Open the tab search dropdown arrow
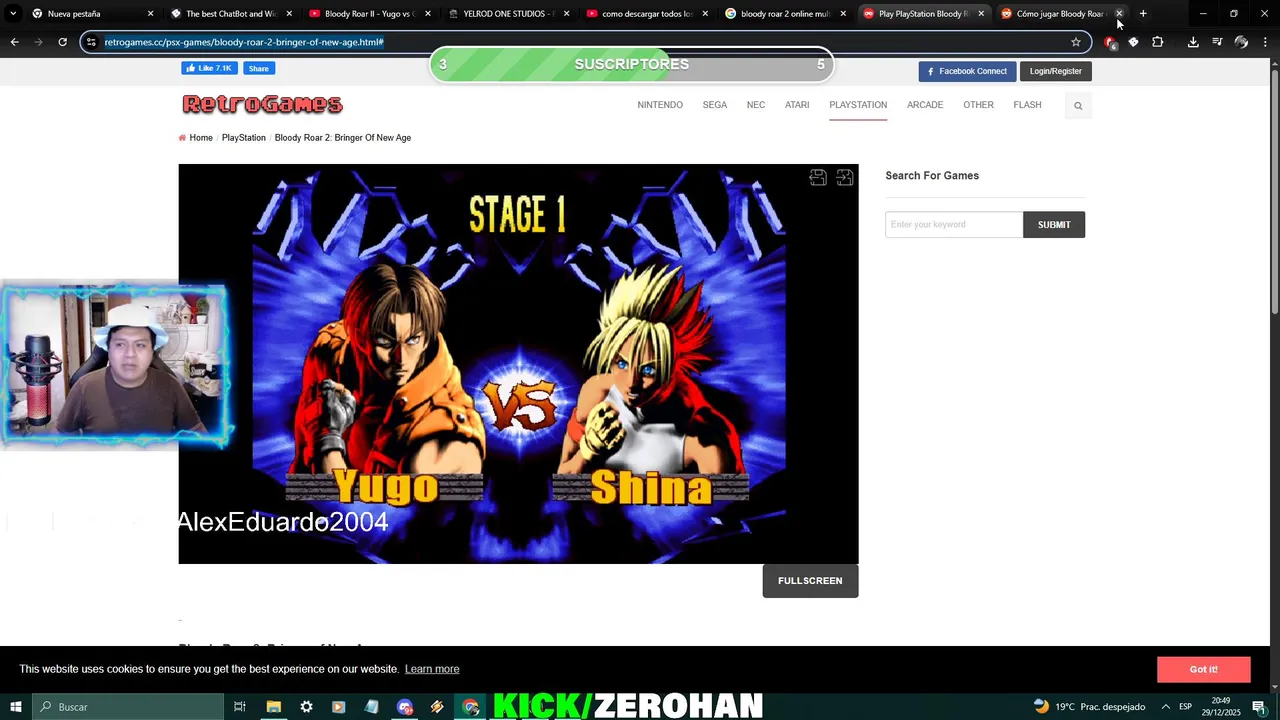The height and width of the screenshot is (720, 1280). 13,14
